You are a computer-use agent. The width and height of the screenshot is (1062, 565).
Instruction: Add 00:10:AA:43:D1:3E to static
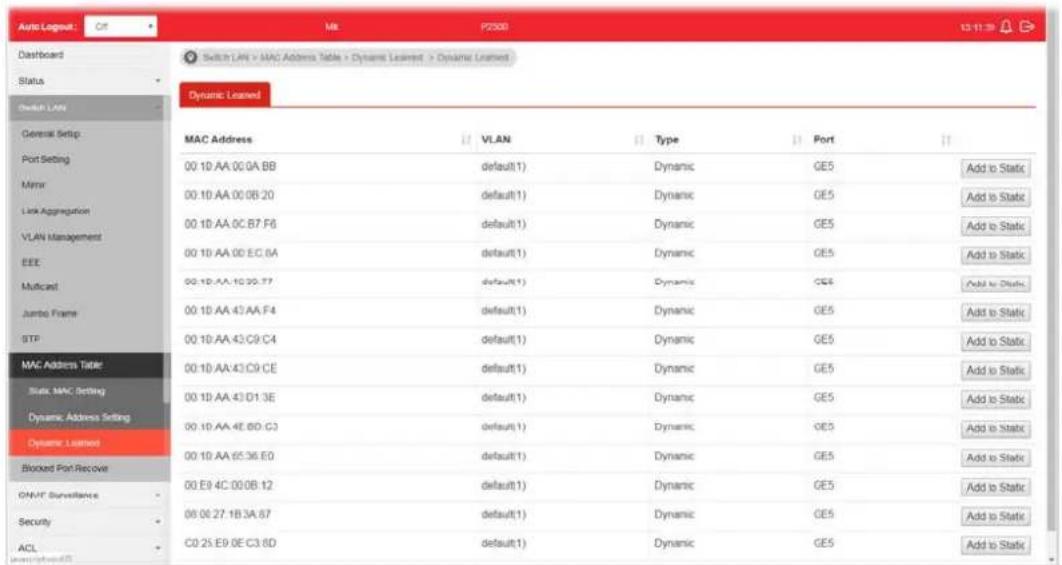(995, 400)
